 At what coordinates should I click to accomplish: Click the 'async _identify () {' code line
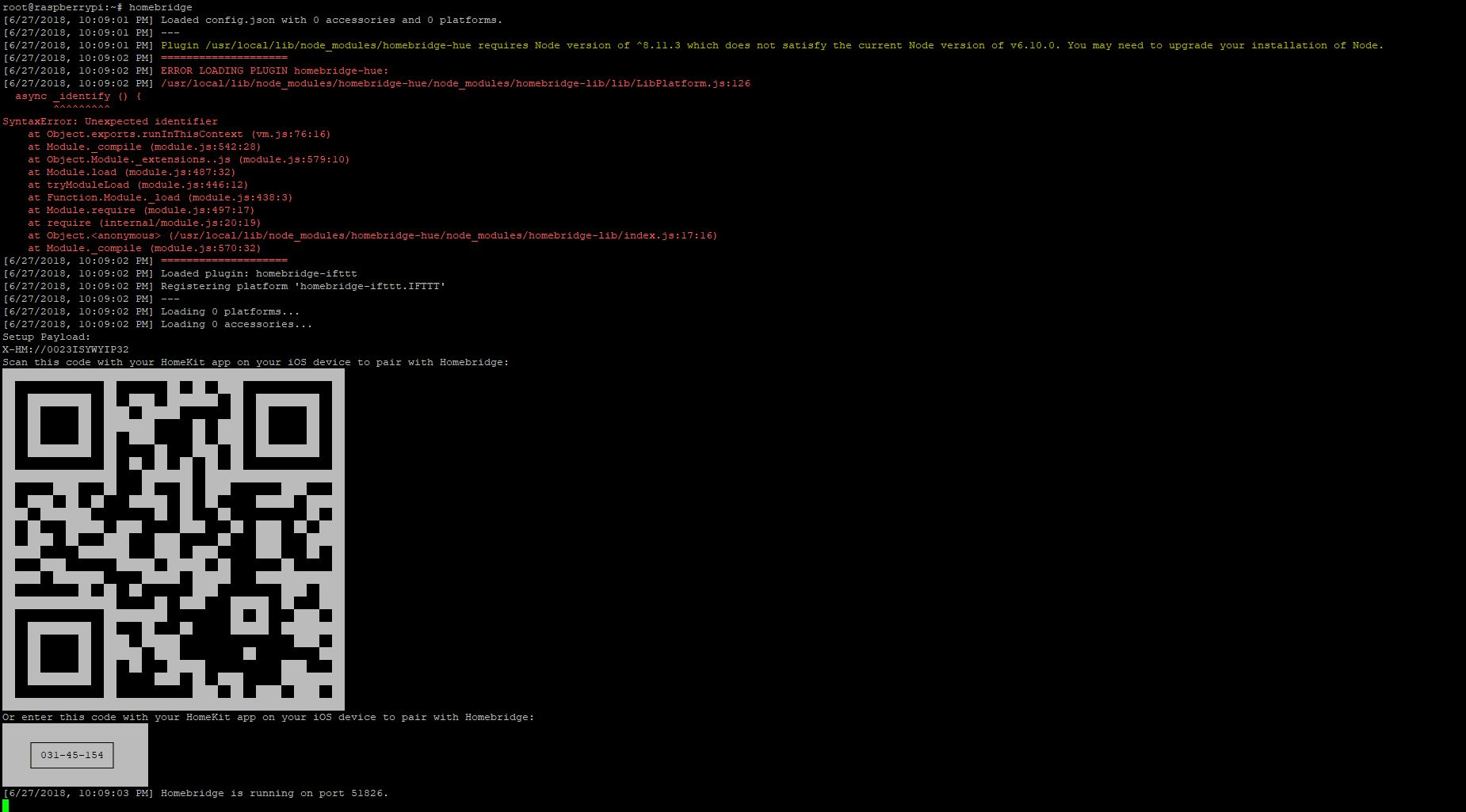tap(78, 96)
